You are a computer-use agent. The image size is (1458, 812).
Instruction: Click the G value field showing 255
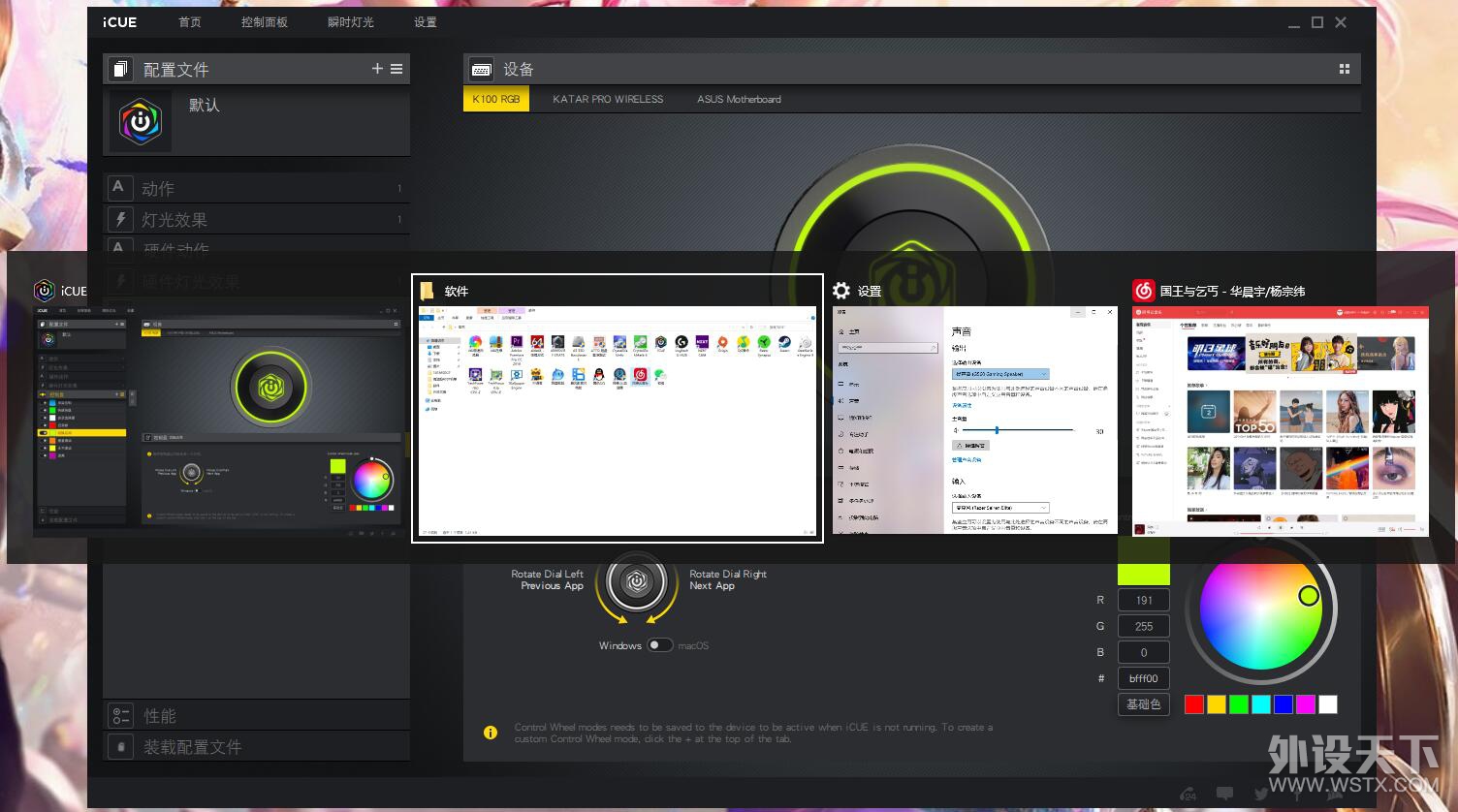1144,626
